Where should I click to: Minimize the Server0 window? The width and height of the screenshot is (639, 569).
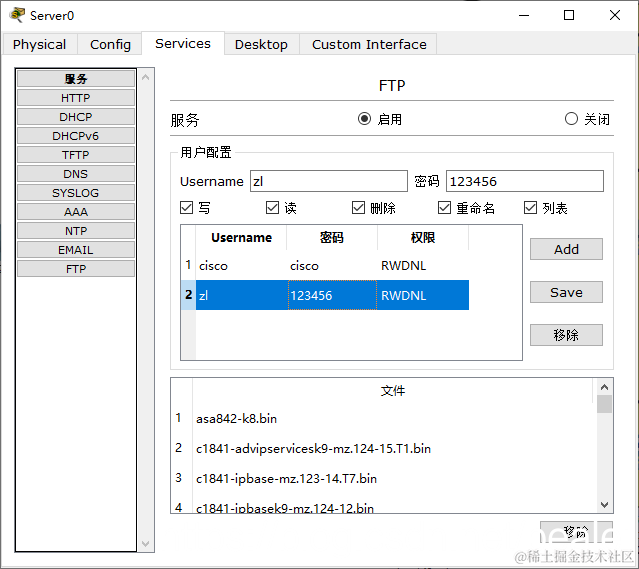[x=524, y=15]
